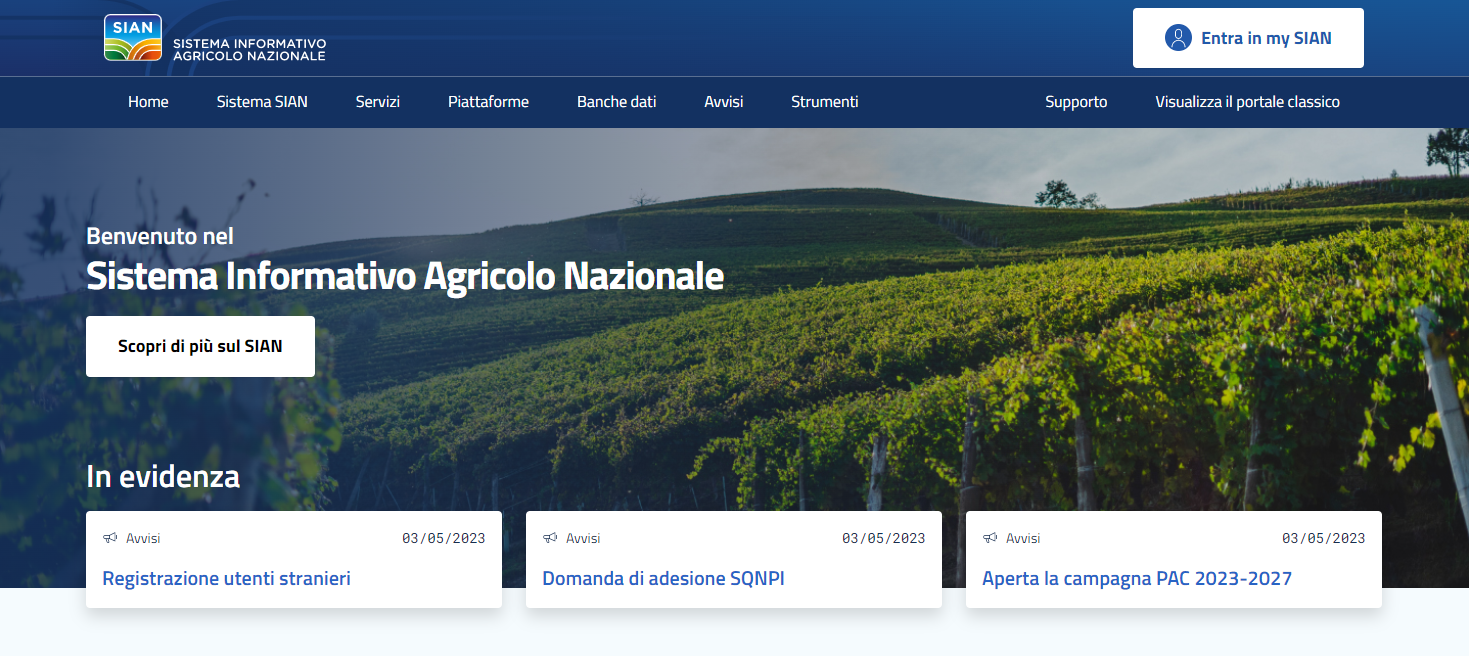The width and height of the screenshot is (1469, 663).
Task: Click the Sistema Informativo Agricolo Nazionale hero title
Action: pos(405,276)
